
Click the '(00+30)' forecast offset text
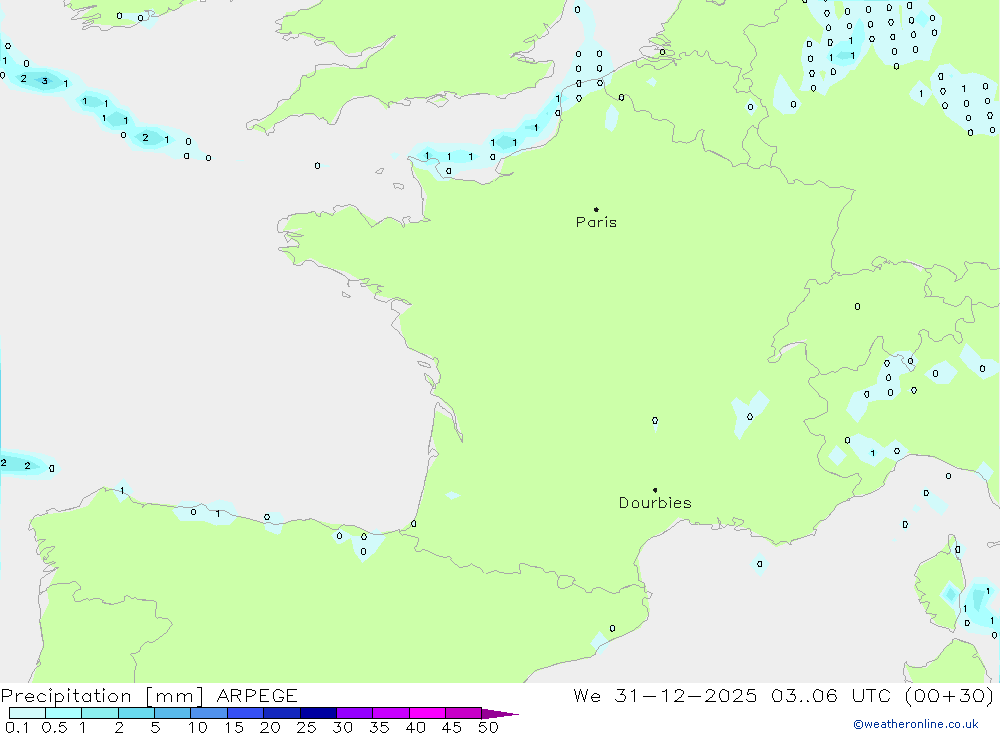click(949, 695)
